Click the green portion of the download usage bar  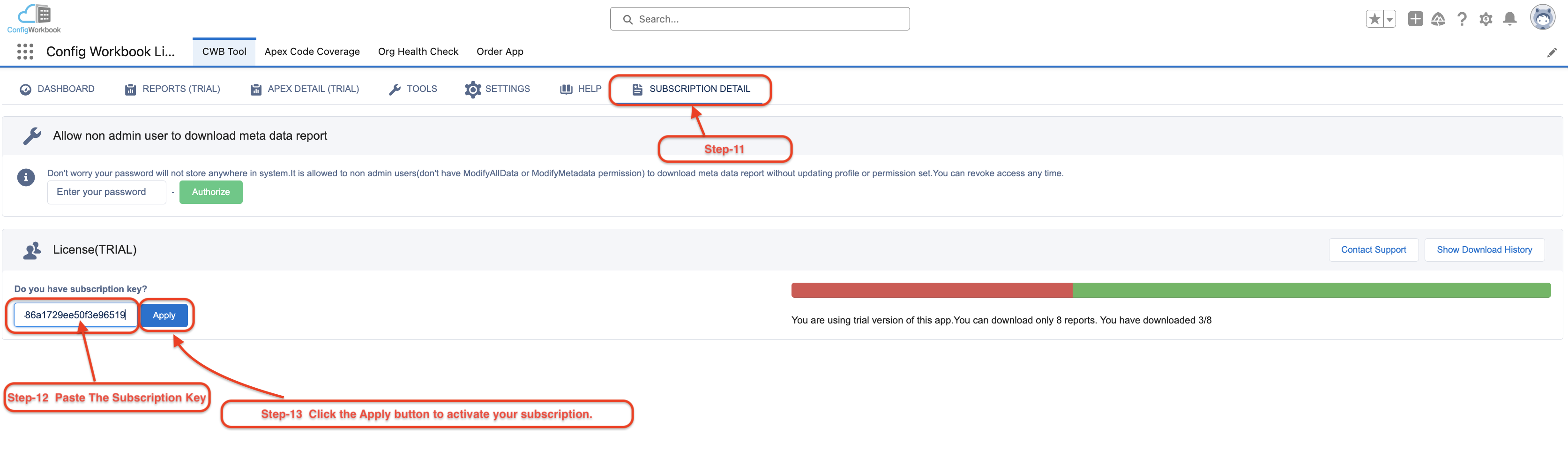click(1311, 290)
